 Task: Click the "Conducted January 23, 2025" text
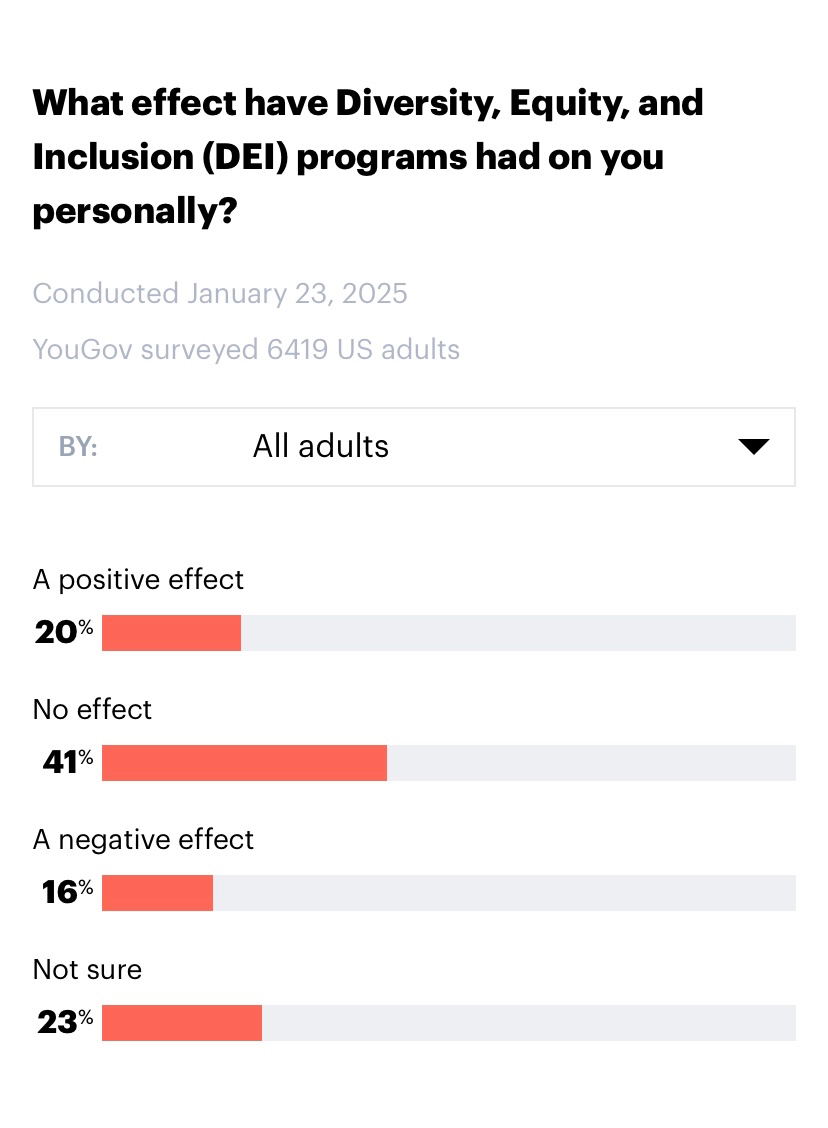[x=220, y=293]
